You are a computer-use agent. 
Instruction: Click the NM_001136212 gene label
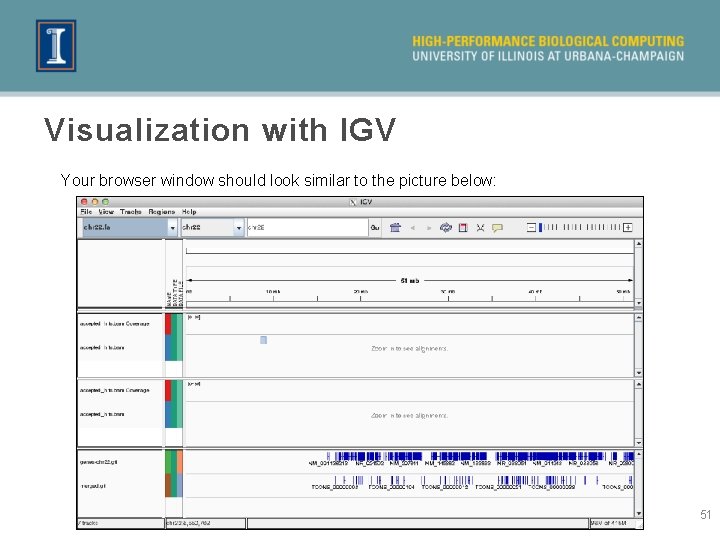pyautogui.click(x=328, y=463)
